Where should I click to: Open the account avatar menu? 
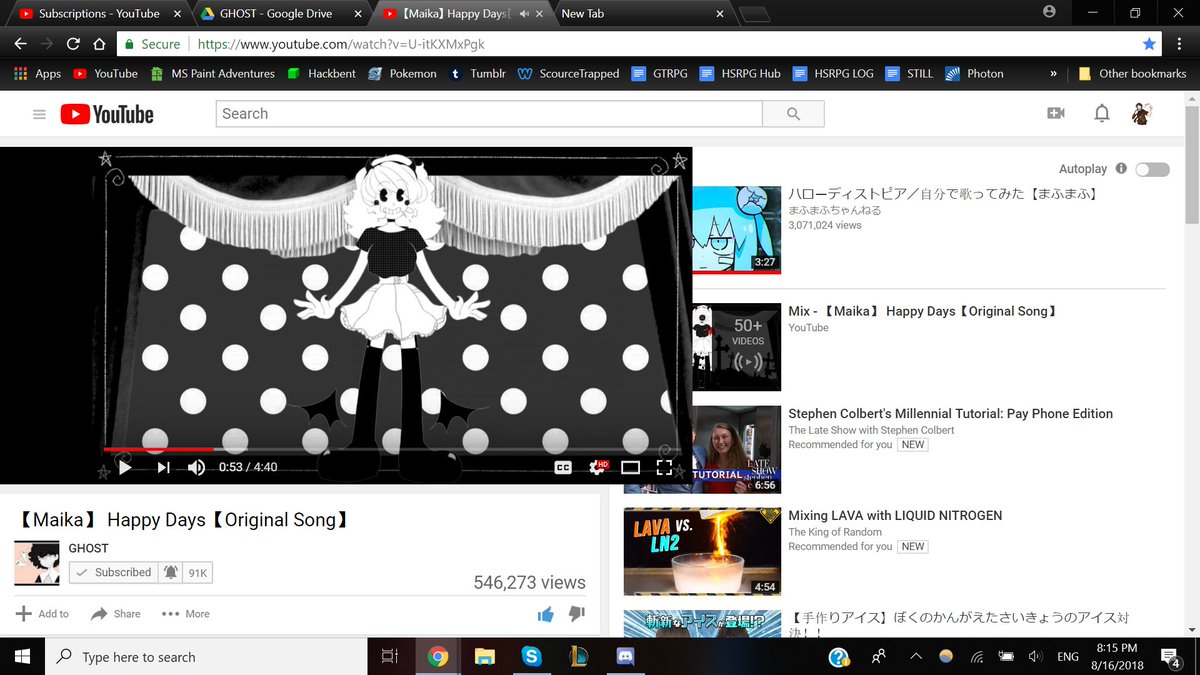pyautogui.click(x=1141, y=114)
